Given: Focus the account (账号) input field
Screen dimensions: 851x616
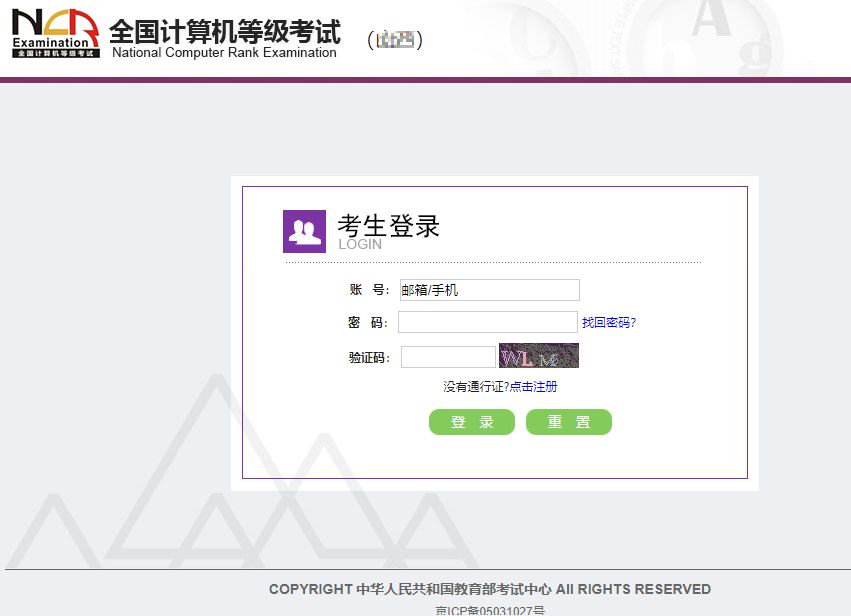Looking at the screenshot, I should pyautogui.click(x=490, y=290).
